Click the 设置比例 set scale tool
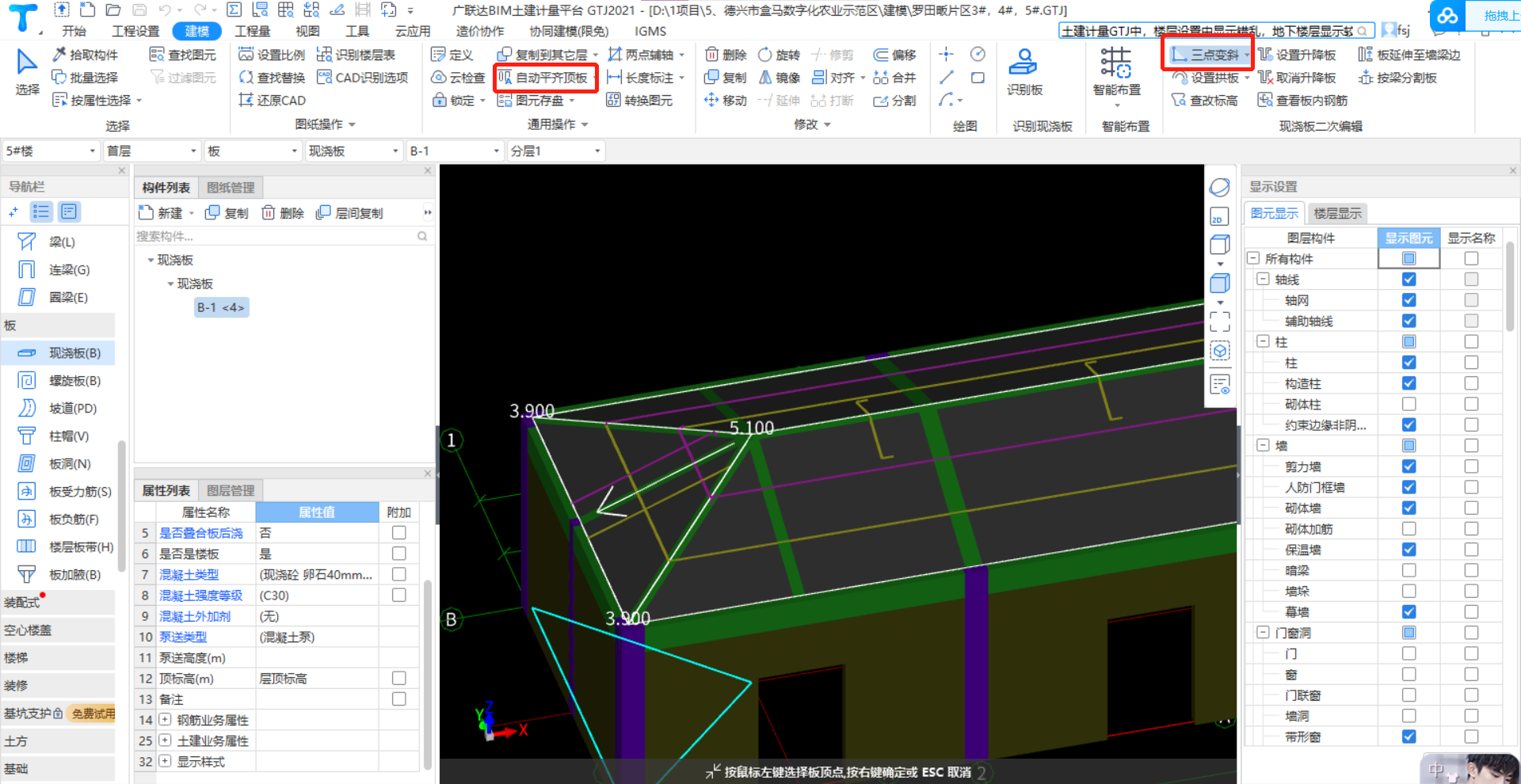 [272, 55]
